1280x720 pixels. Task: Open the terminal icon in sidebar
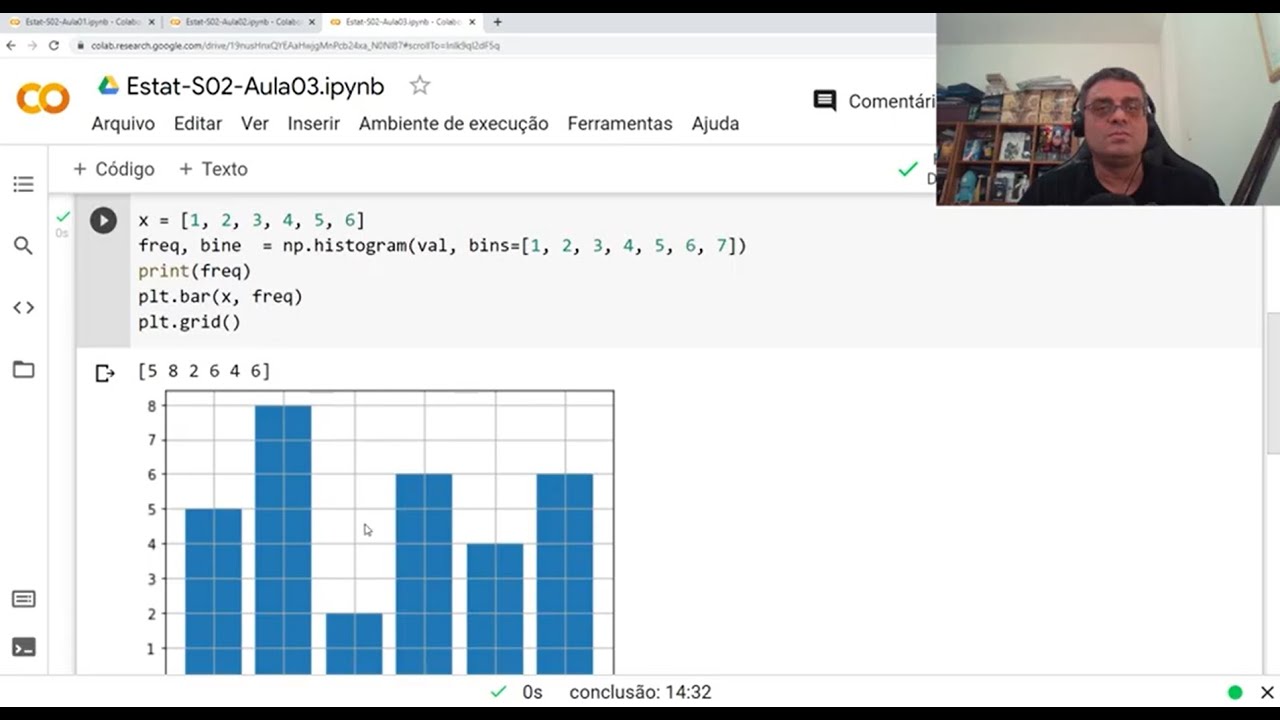coord(23,647)
